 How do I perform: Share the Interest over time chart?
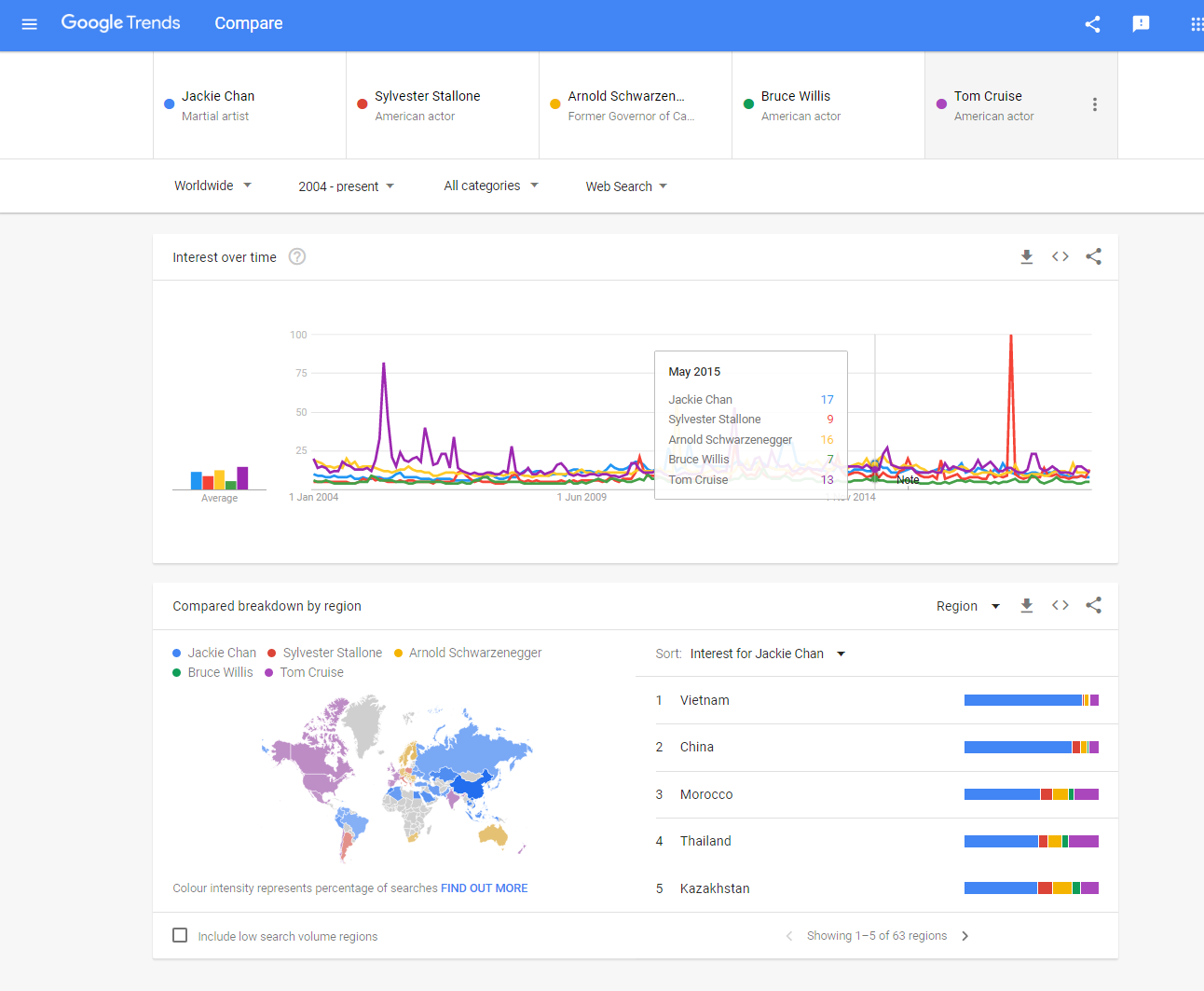coord(1094,256)
